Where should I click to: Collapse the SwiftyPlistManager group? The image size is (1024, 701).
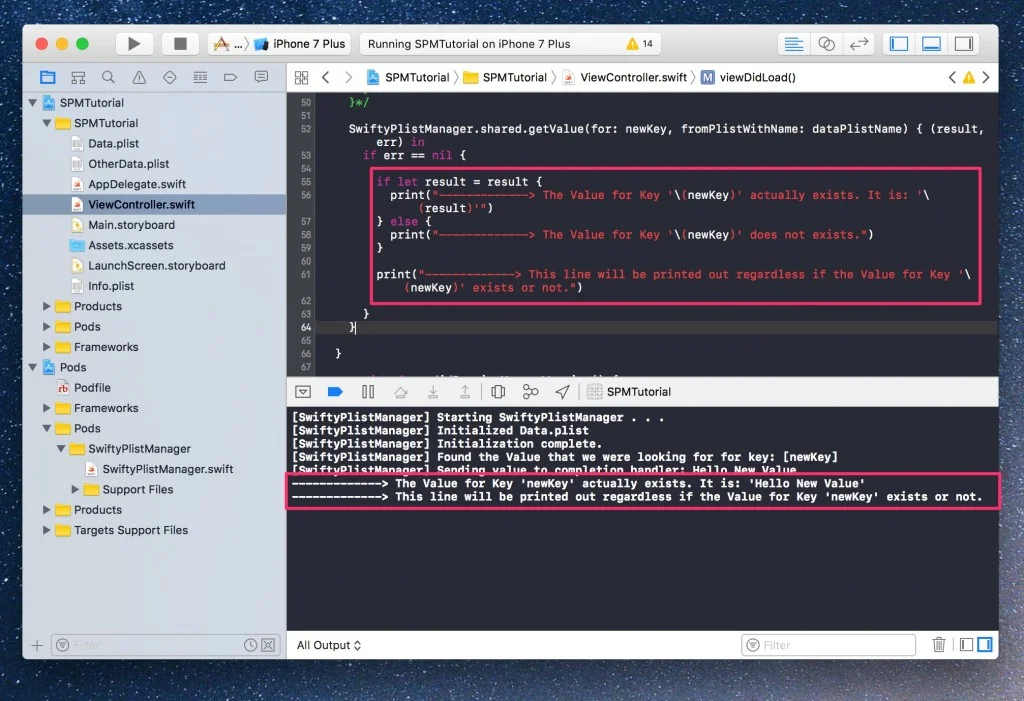click(x=61, y=448)
